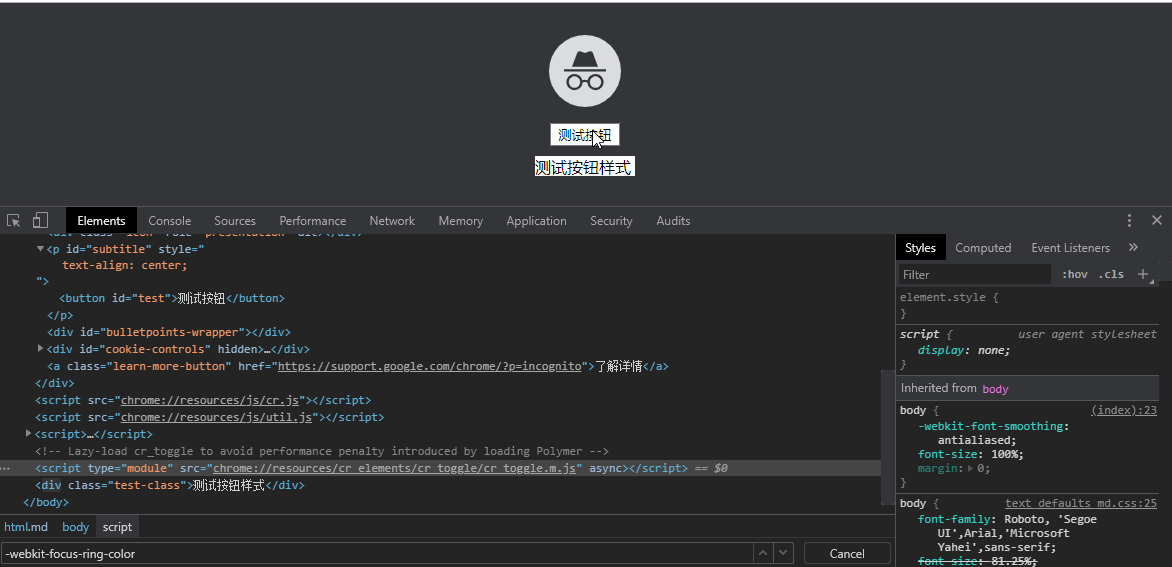1172x567 pixels.
Task: Focus the -webkit-focus-ring-color search field
Action: (376, 554)
